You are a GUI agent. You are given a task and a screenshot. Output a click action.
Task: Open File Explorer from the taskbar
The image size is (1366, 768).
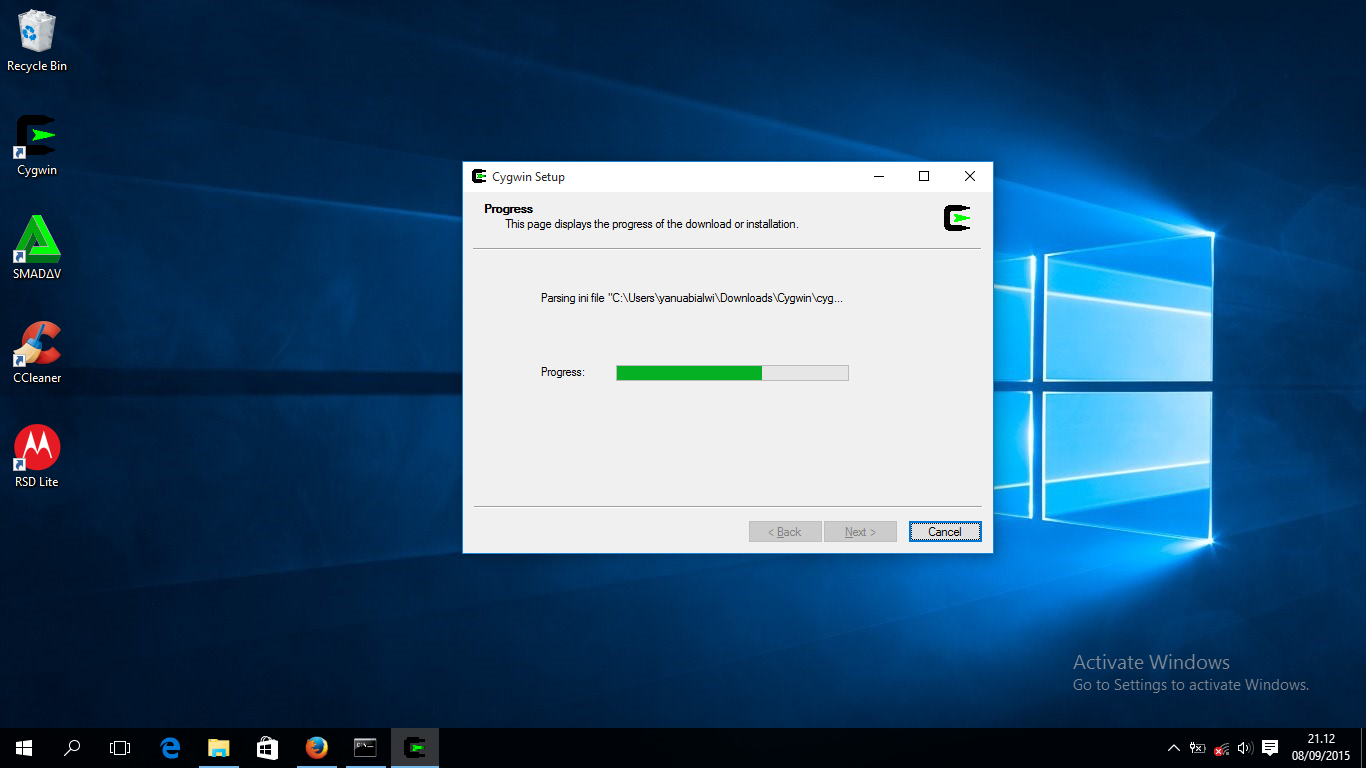218,748
